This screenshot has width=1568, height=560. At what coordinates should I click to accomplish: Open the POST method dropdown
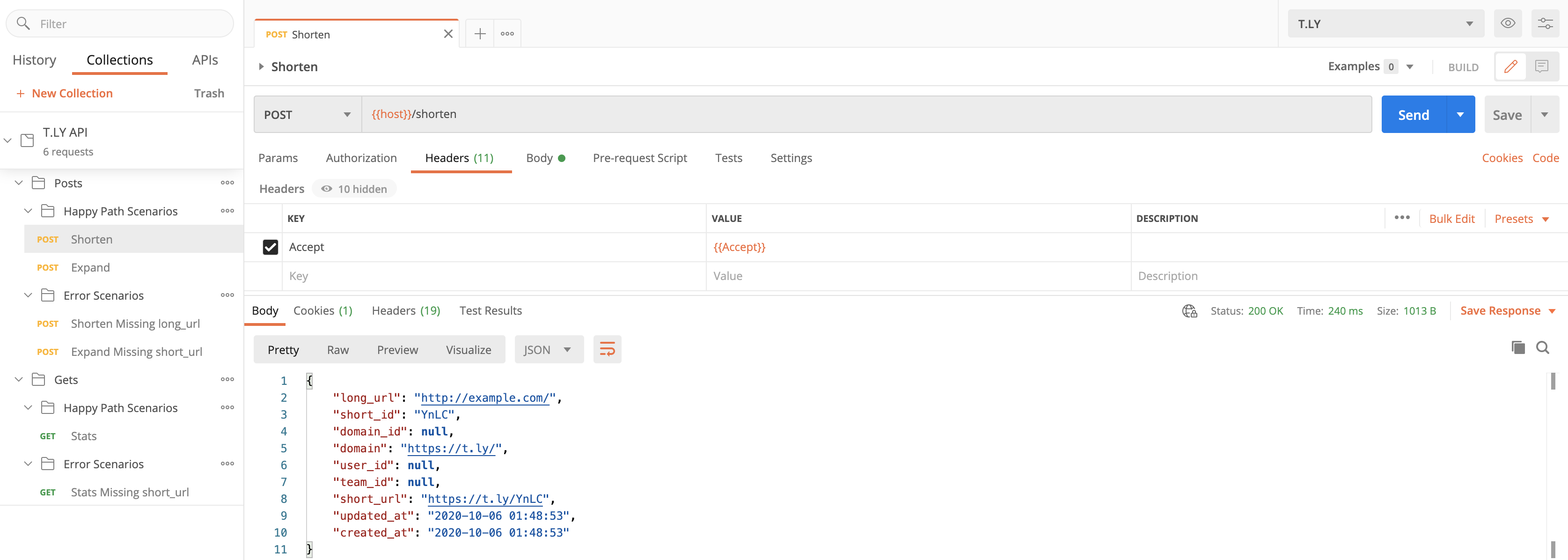click(307, 114)
